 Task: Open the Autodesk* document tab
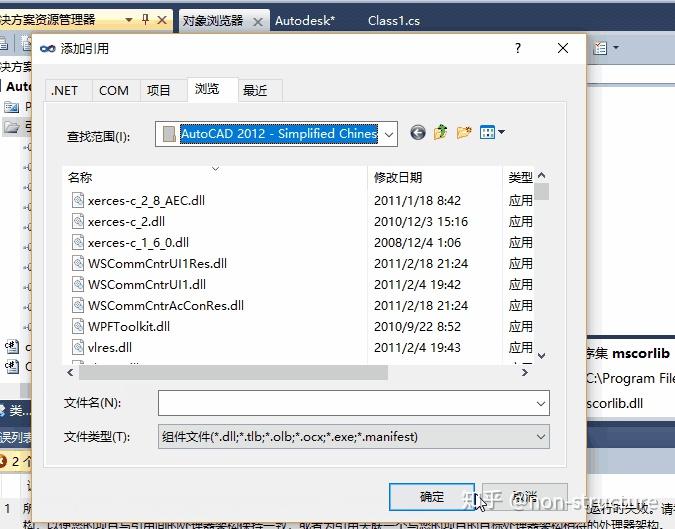click(x=305, y=21)
